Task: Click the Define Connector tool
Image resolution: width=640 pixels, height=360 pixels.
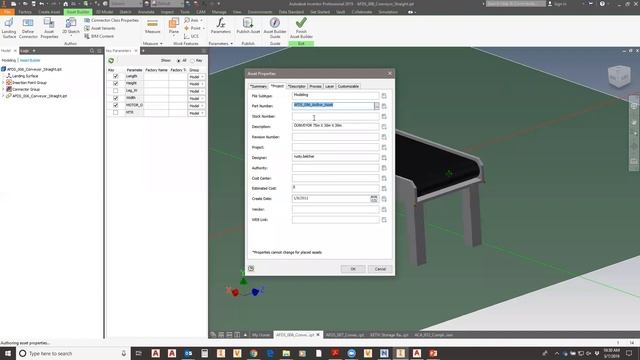Action: [28, 28]
